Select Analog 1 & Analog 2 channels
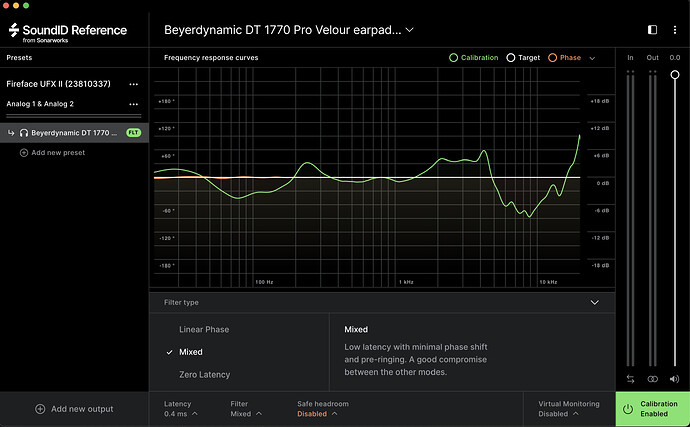The width and height of the screenshot is (690, 427). (40, 104)
